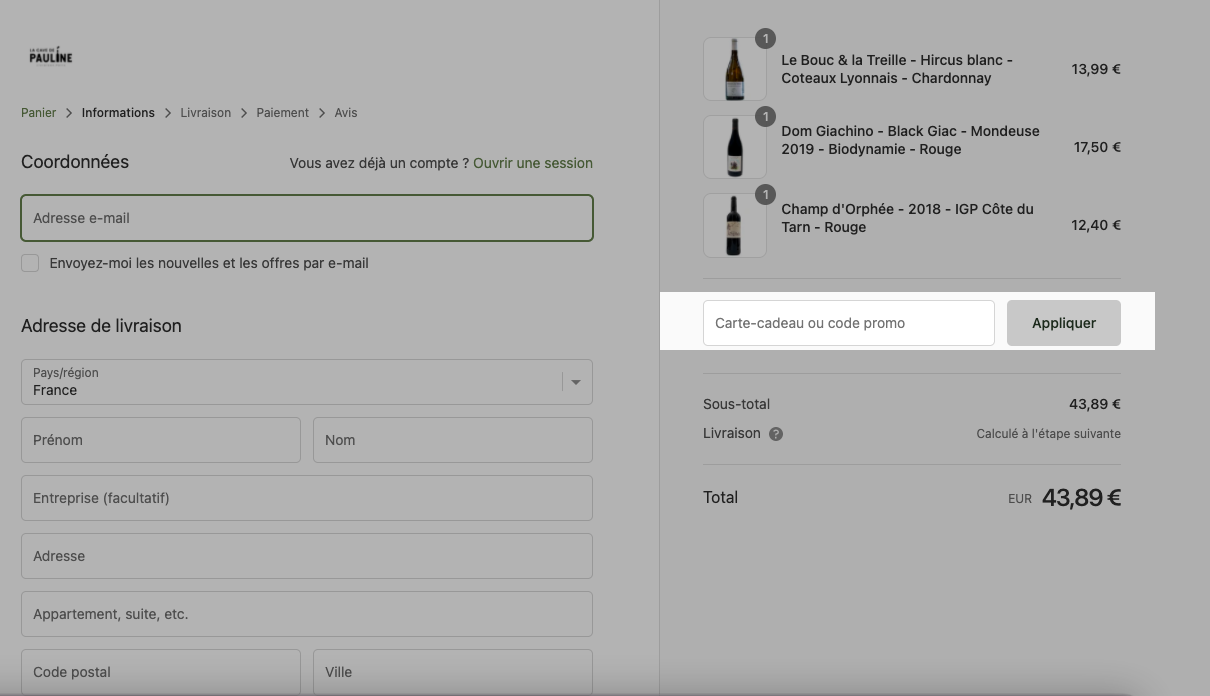The width and height of the screenshot is (1210, 696).
Task: Focus the Adresse e-mail field
Action: [307, 218]
